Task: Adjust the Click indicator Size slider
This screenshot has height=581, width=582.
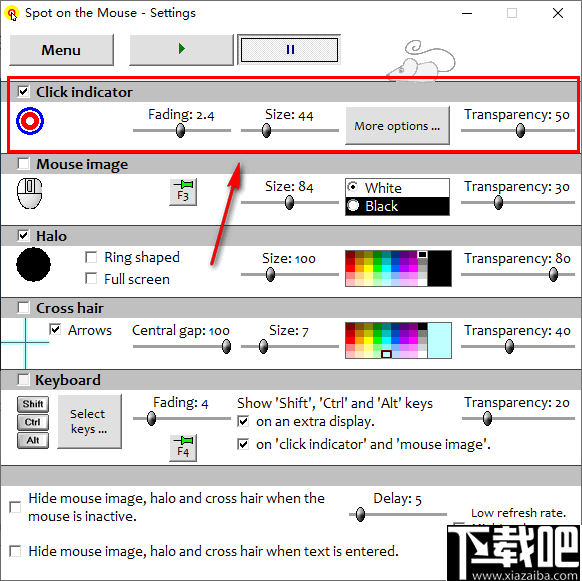Action: [266, 131]
